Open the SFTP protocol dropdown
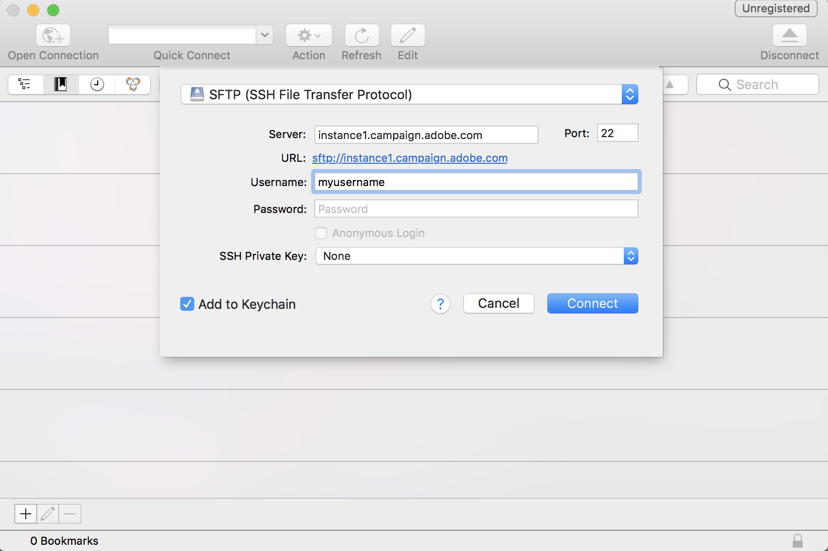The width and height of the screenshot is (828, 551). (x=409, y=95)
